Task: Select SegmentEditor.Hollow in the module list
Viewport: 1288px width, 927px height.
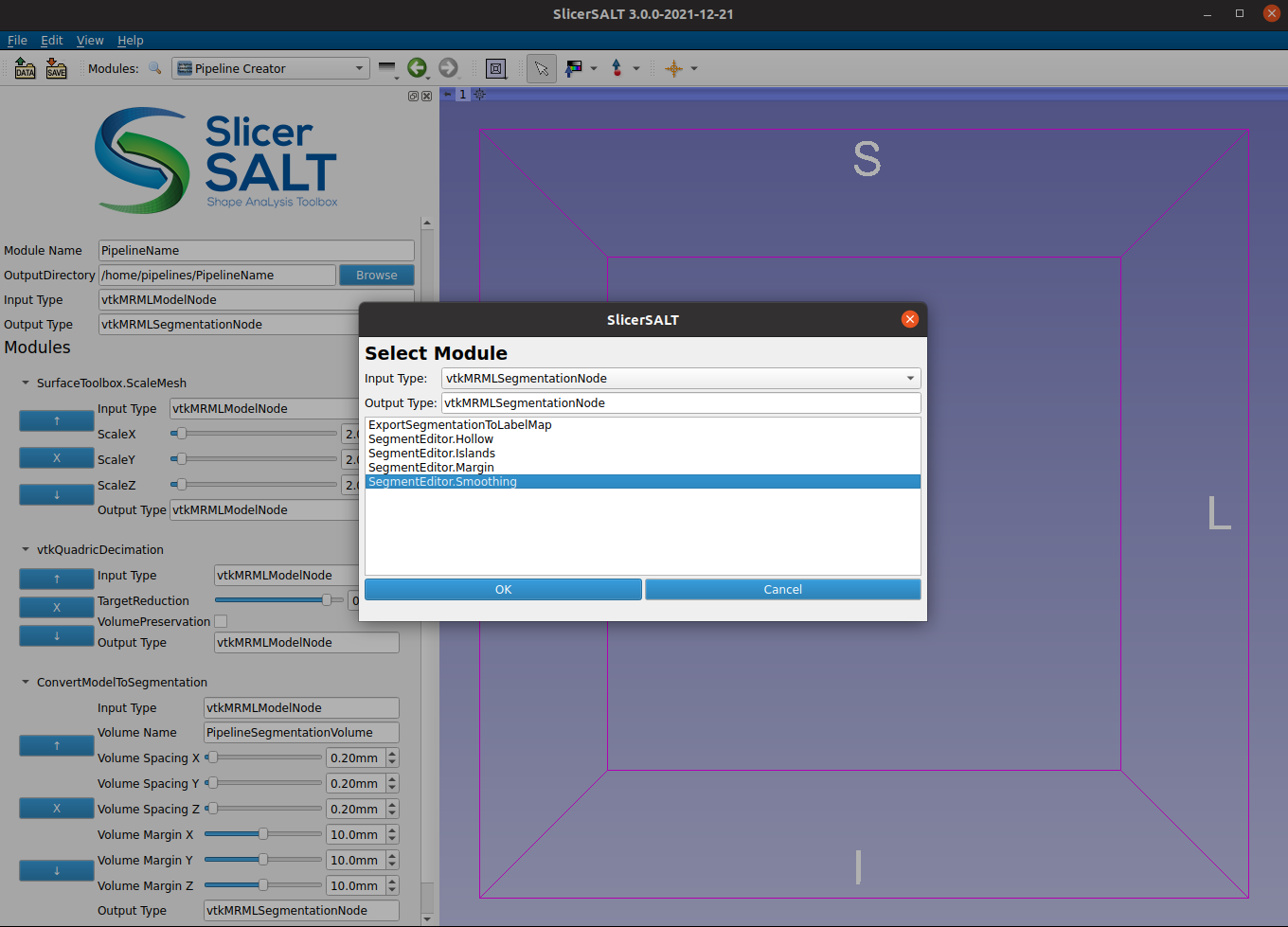Action: (431, 438)
